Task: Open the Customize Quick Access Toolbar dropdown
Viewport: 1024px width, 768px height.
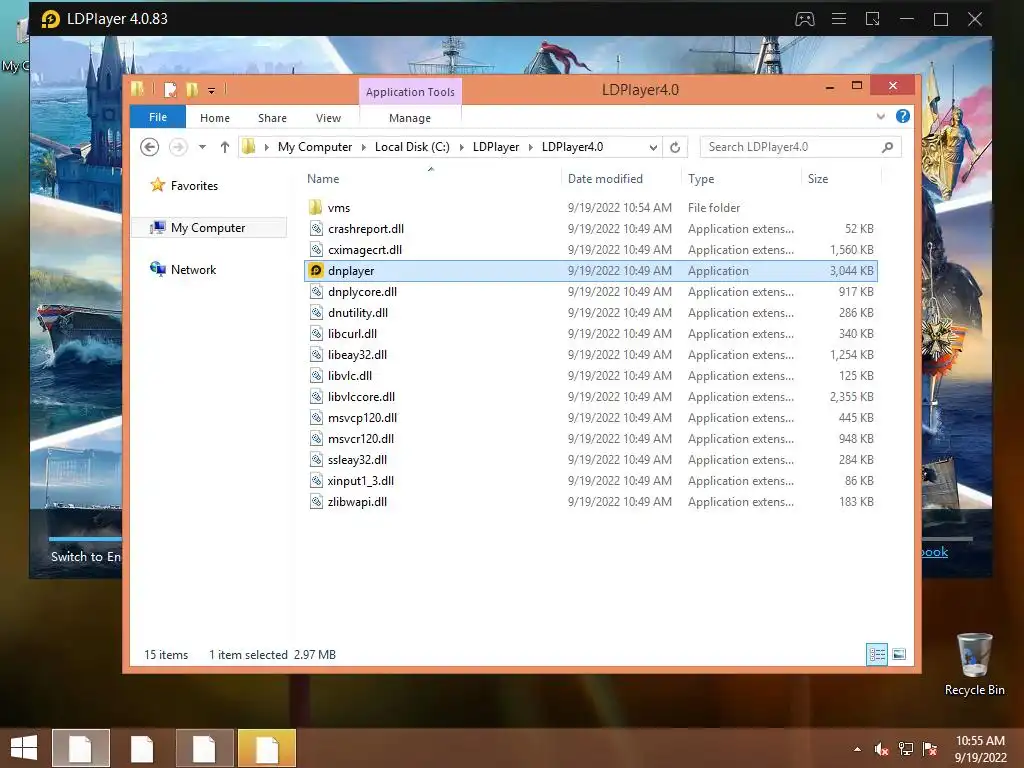Action: click(212, 90)
